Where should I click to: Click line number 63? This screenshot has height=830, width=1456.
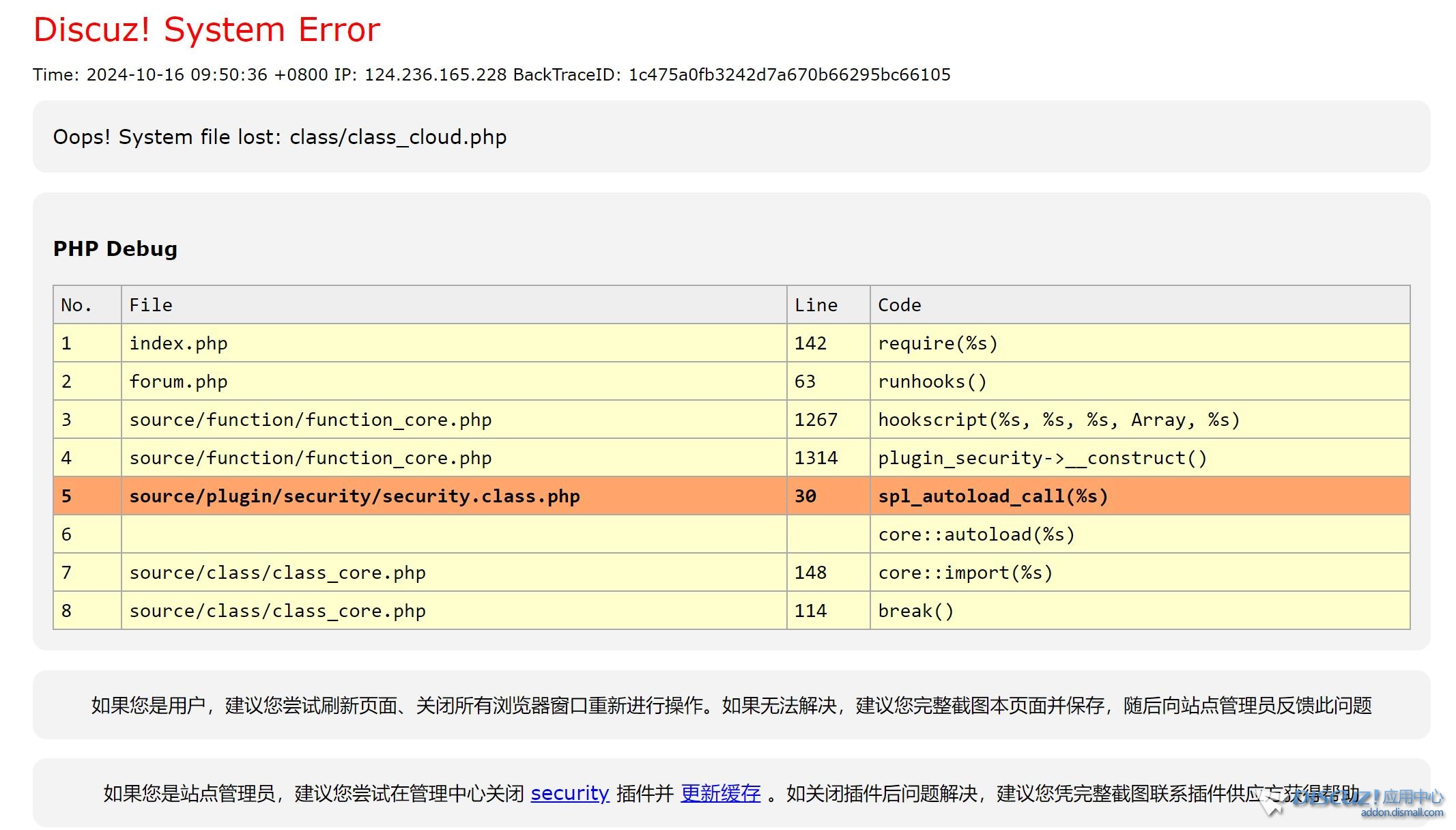point(828,381)
